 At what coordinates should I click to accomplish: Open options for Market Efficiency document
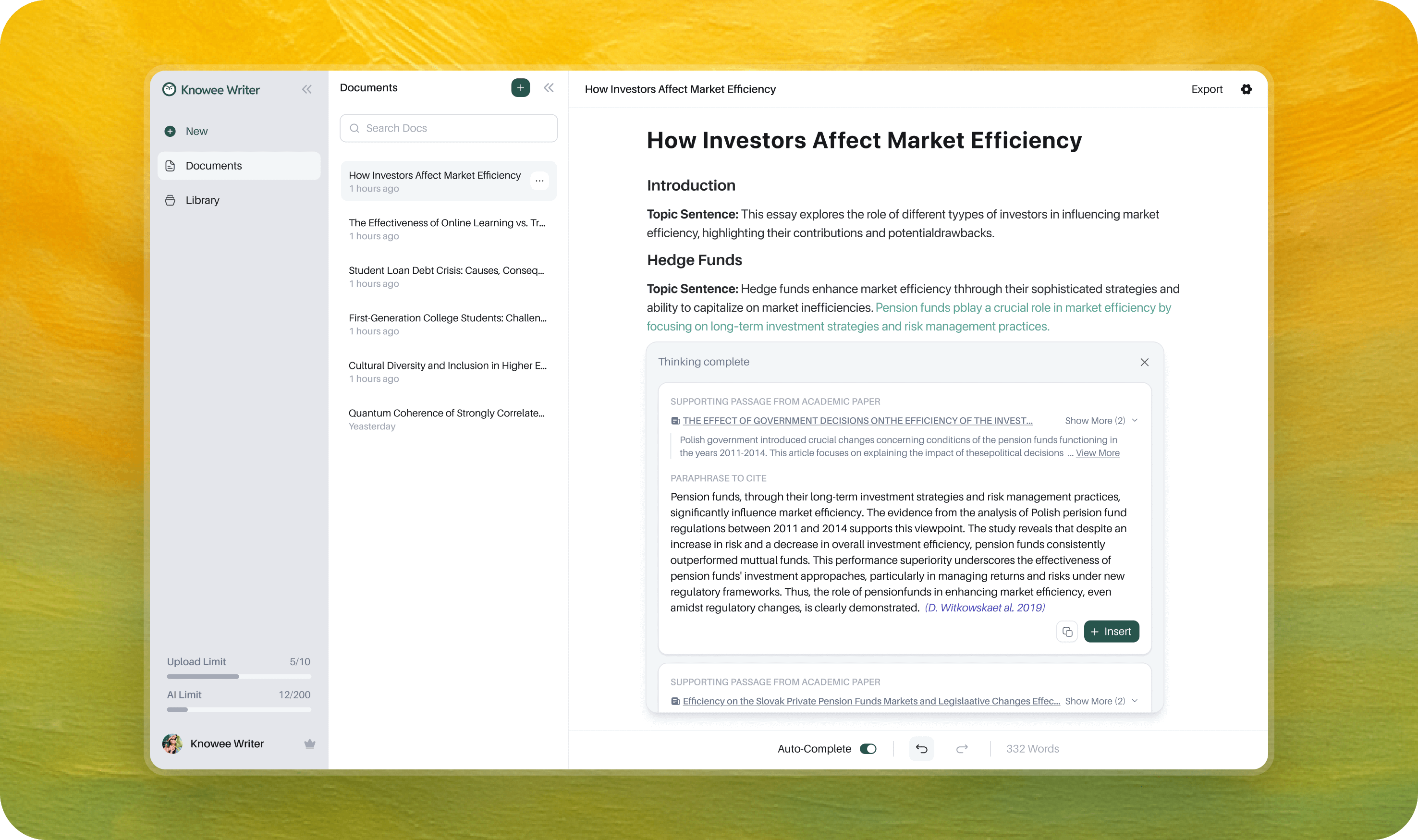click(539, 181)
